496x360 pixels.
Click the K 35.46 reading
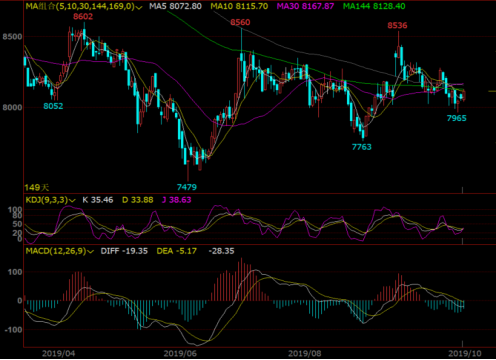click(98, 200)
